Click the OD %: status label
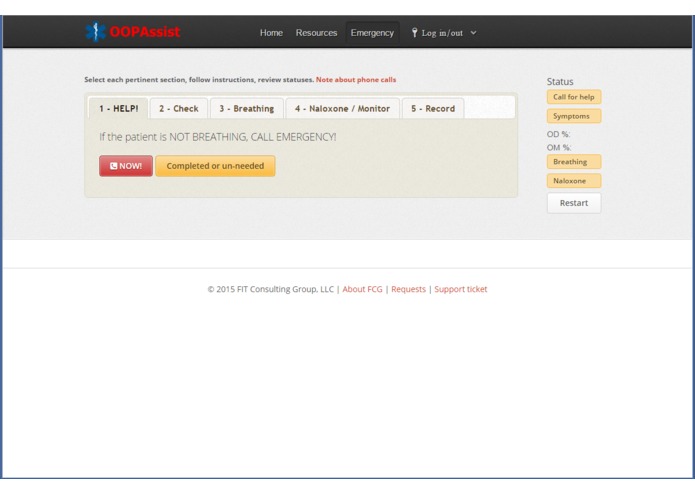Screen dimensions: 695x494 pos(558,134)
